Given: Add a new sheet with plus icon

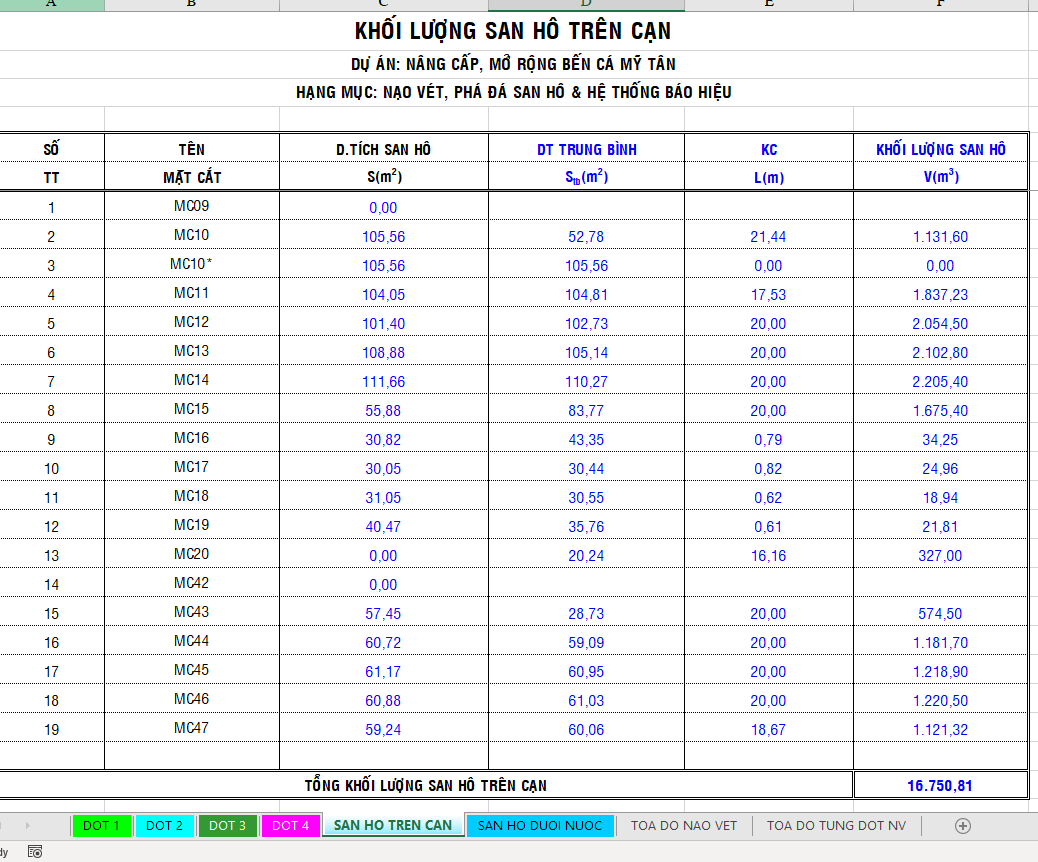Looking at the screenshot, I should (963, 826).
